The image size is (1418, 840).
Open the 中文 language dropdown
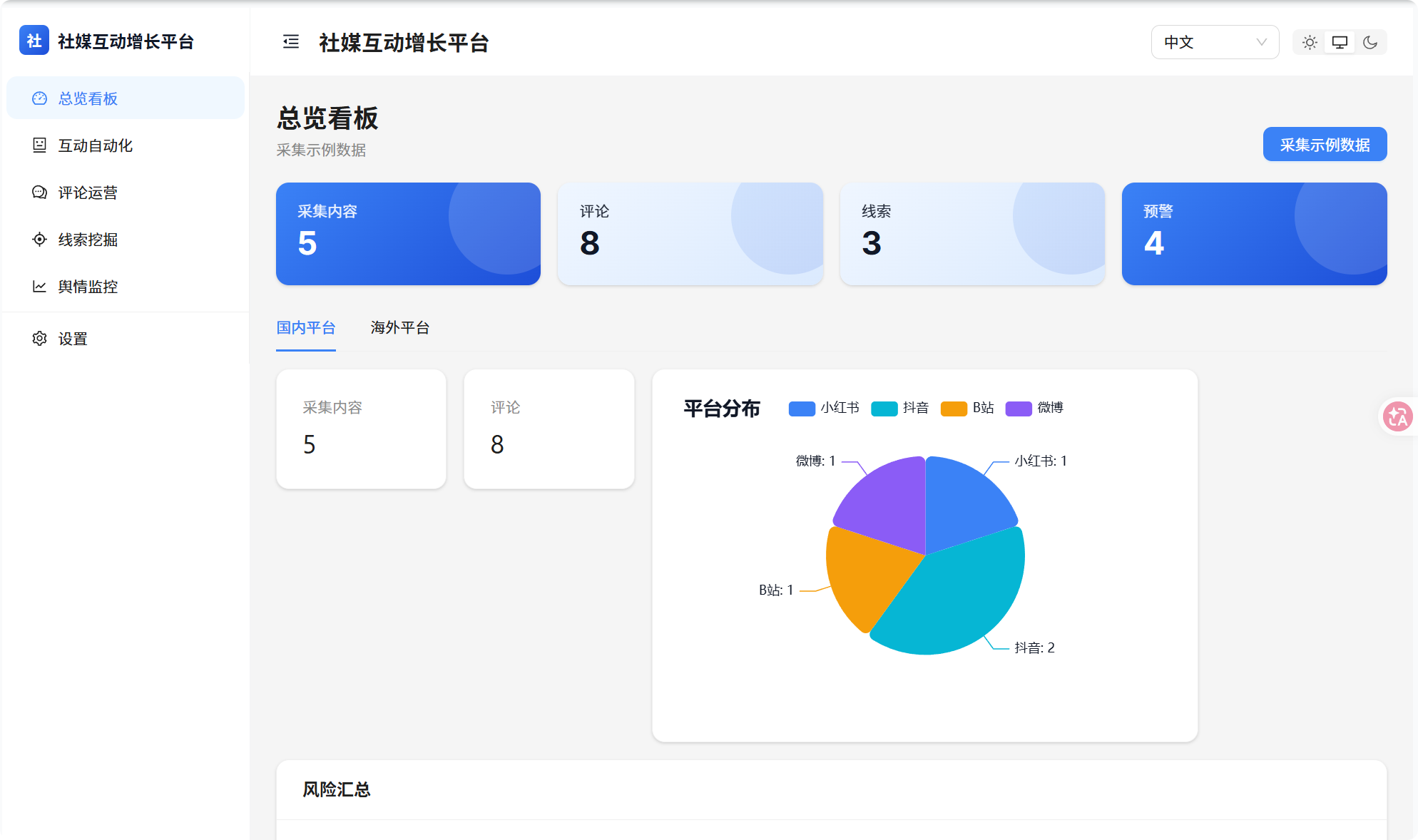tap(1215, 43)
